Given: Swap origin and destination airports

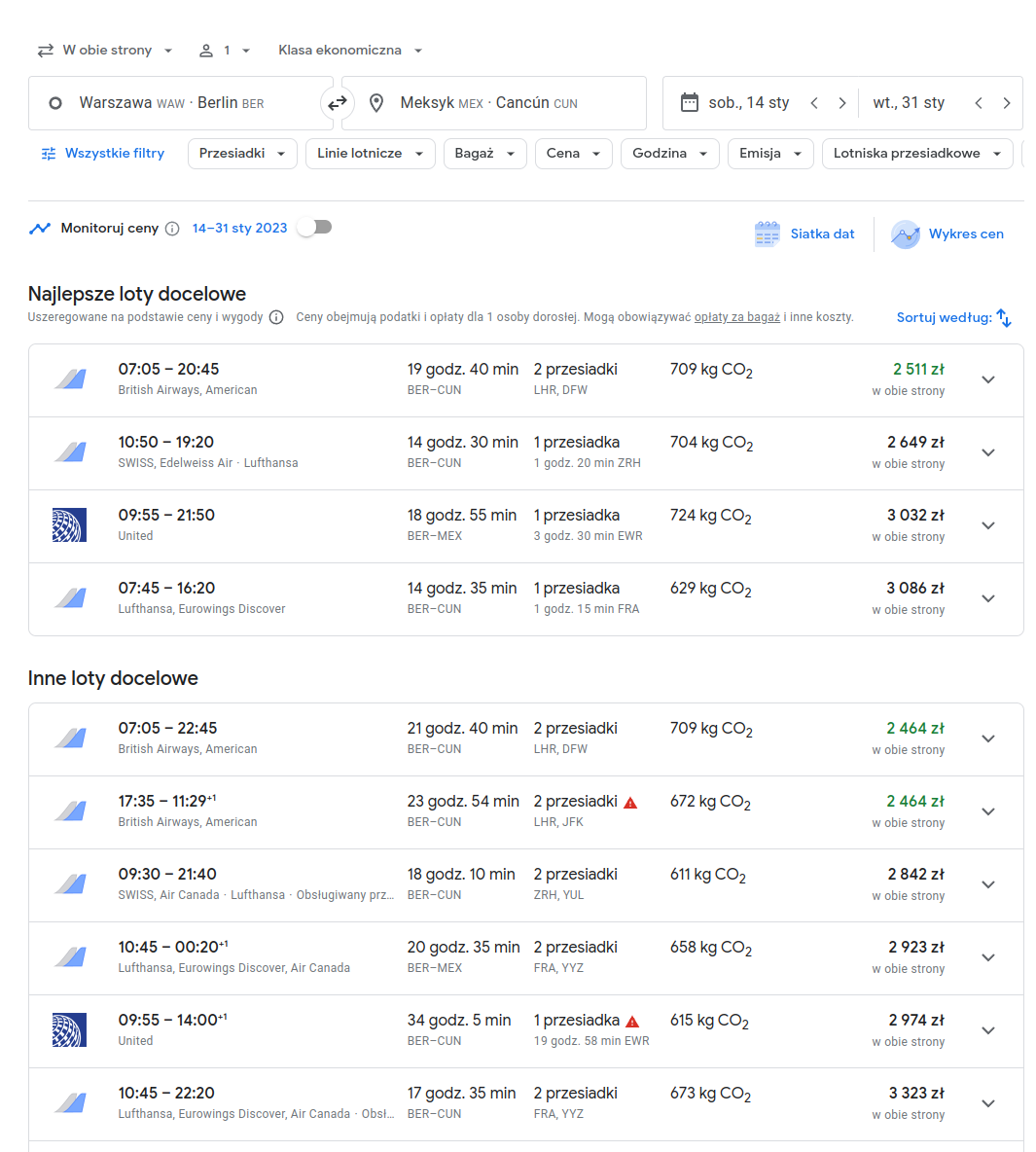Looking at the screenshot, I should [x=338, y=103].
